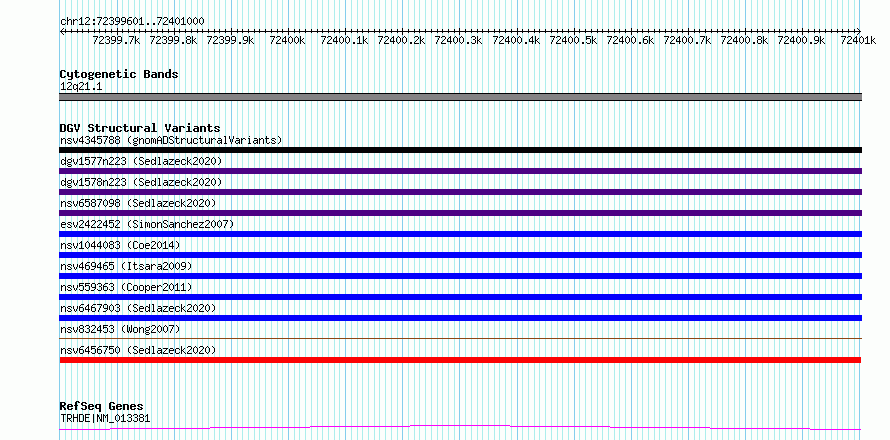Image resolution: width=890 pixels, height=440 pixels.
Task: Open the nsv559363 Cooper2011 label
Action: tap(126, 287)
